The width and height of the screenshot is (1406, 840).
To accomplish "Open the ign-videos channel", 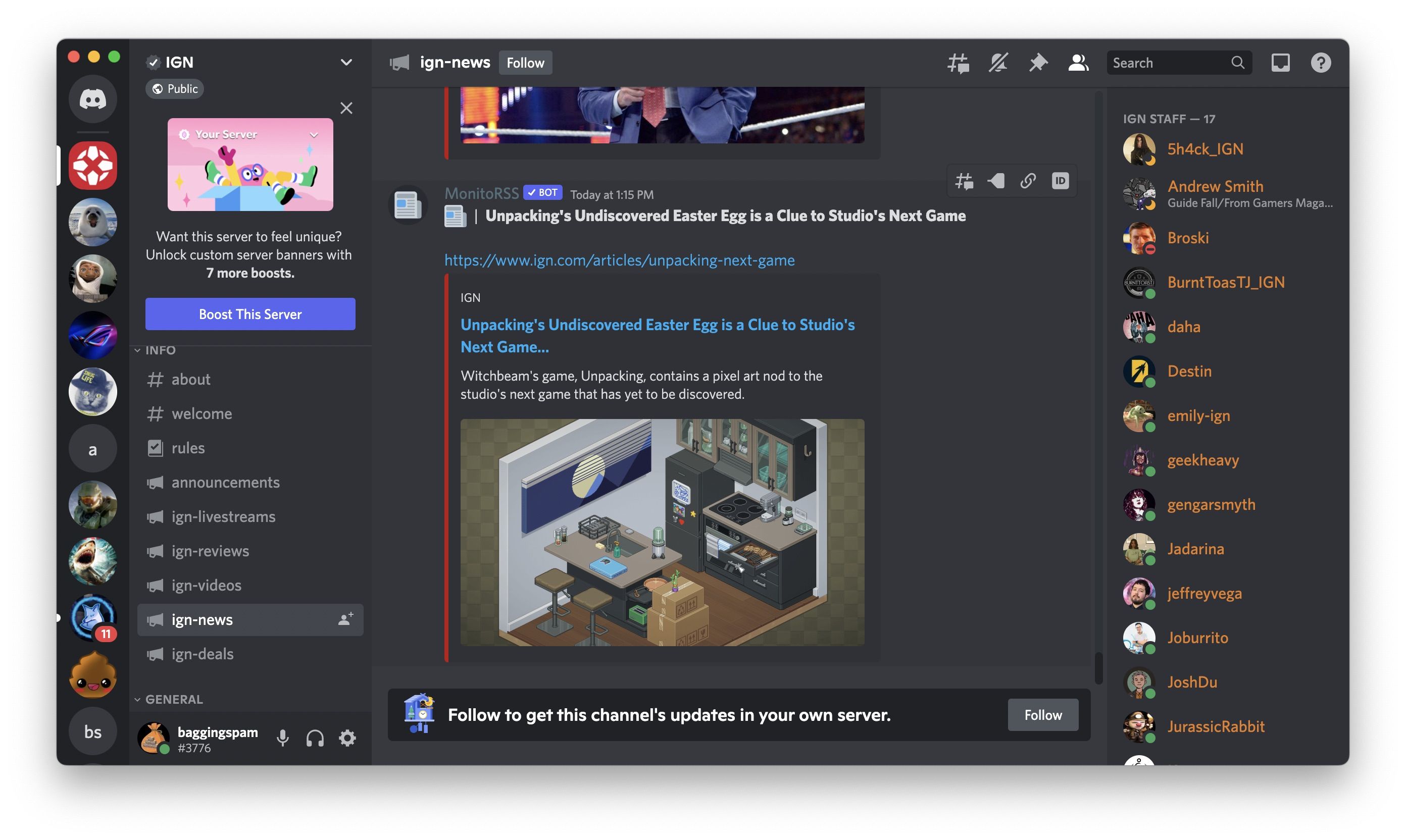I will tap(250, 585).
